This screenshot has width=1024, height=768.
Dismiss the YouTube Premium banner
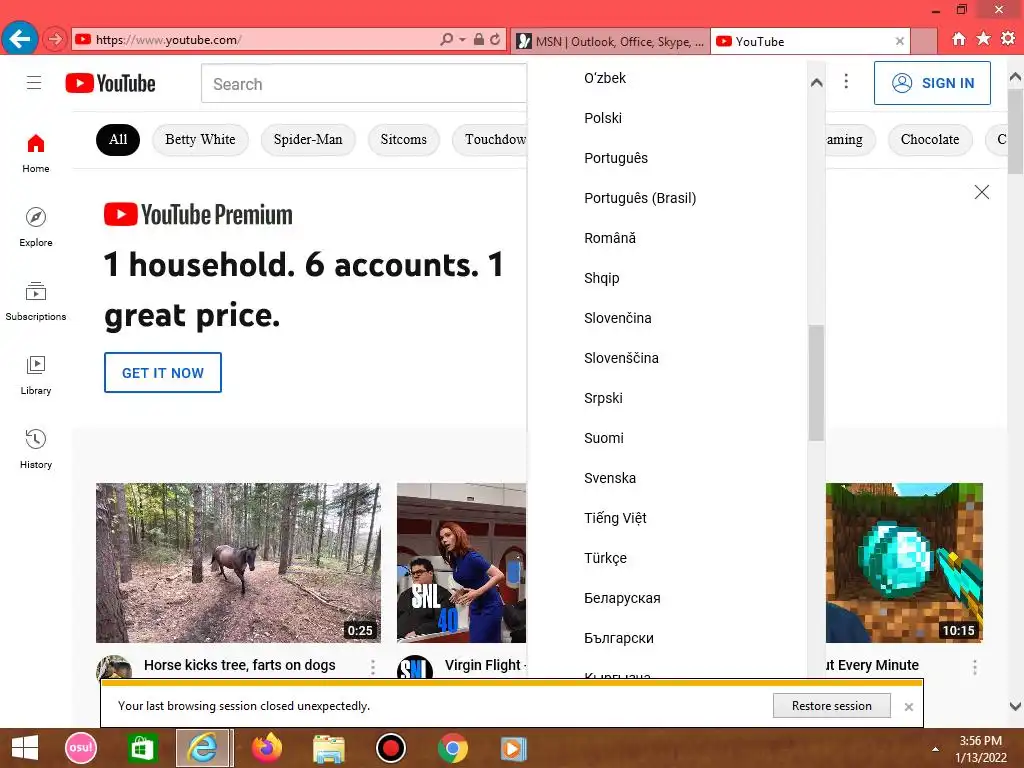click(x=982, y=192)
